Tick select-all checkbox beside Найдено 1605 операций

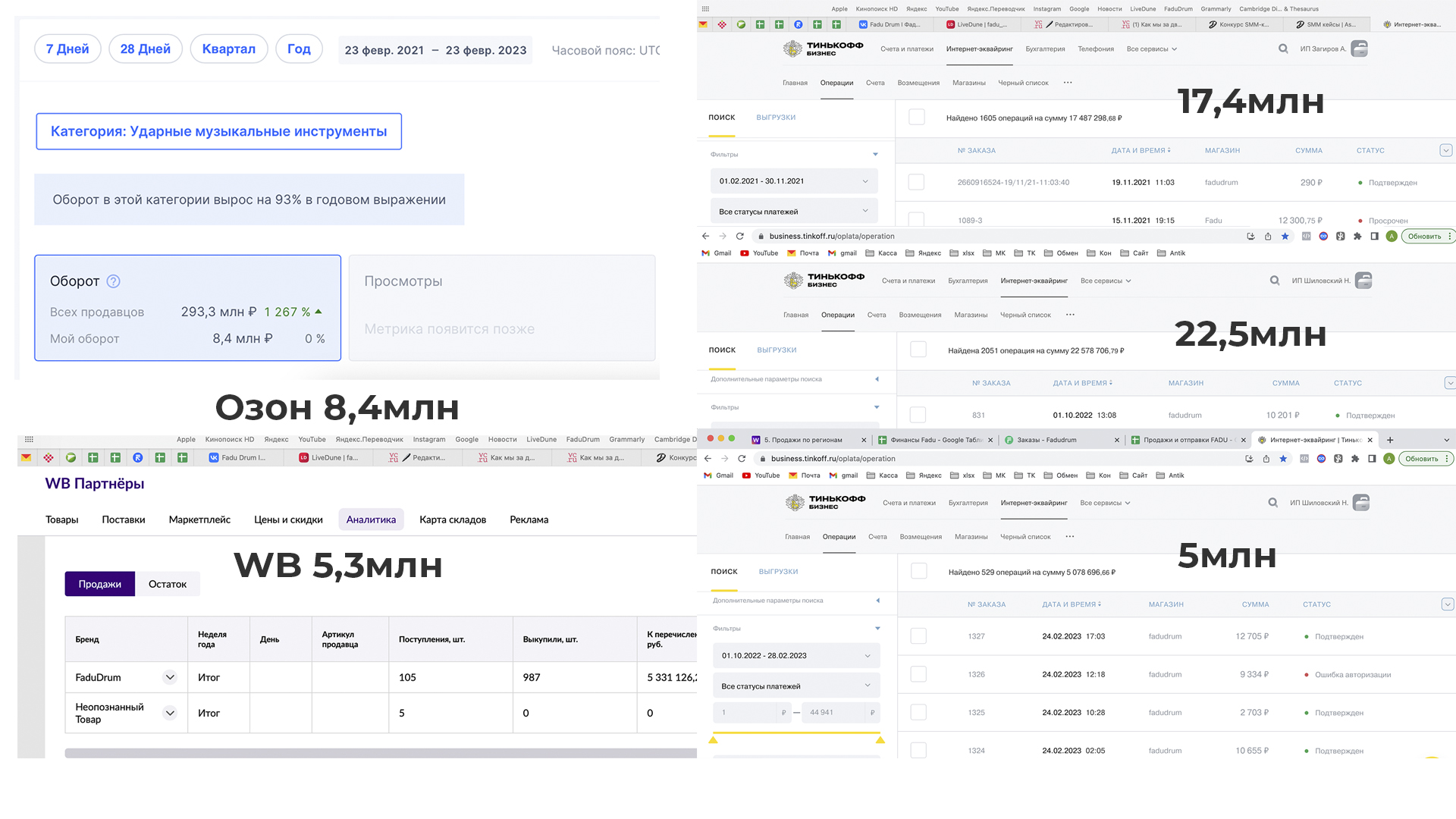916,117
